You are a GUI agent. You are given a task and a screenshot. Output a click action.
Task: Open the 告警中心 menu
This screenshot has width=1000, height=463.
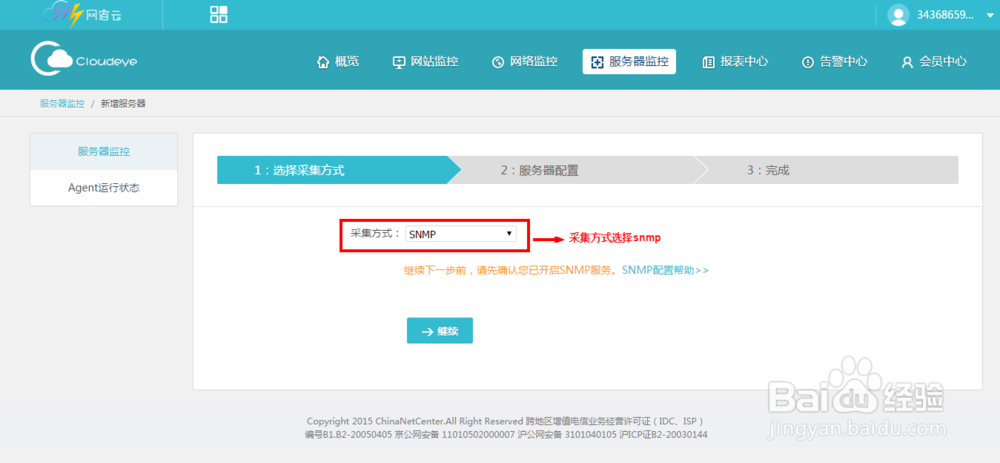tap(834, 62)
